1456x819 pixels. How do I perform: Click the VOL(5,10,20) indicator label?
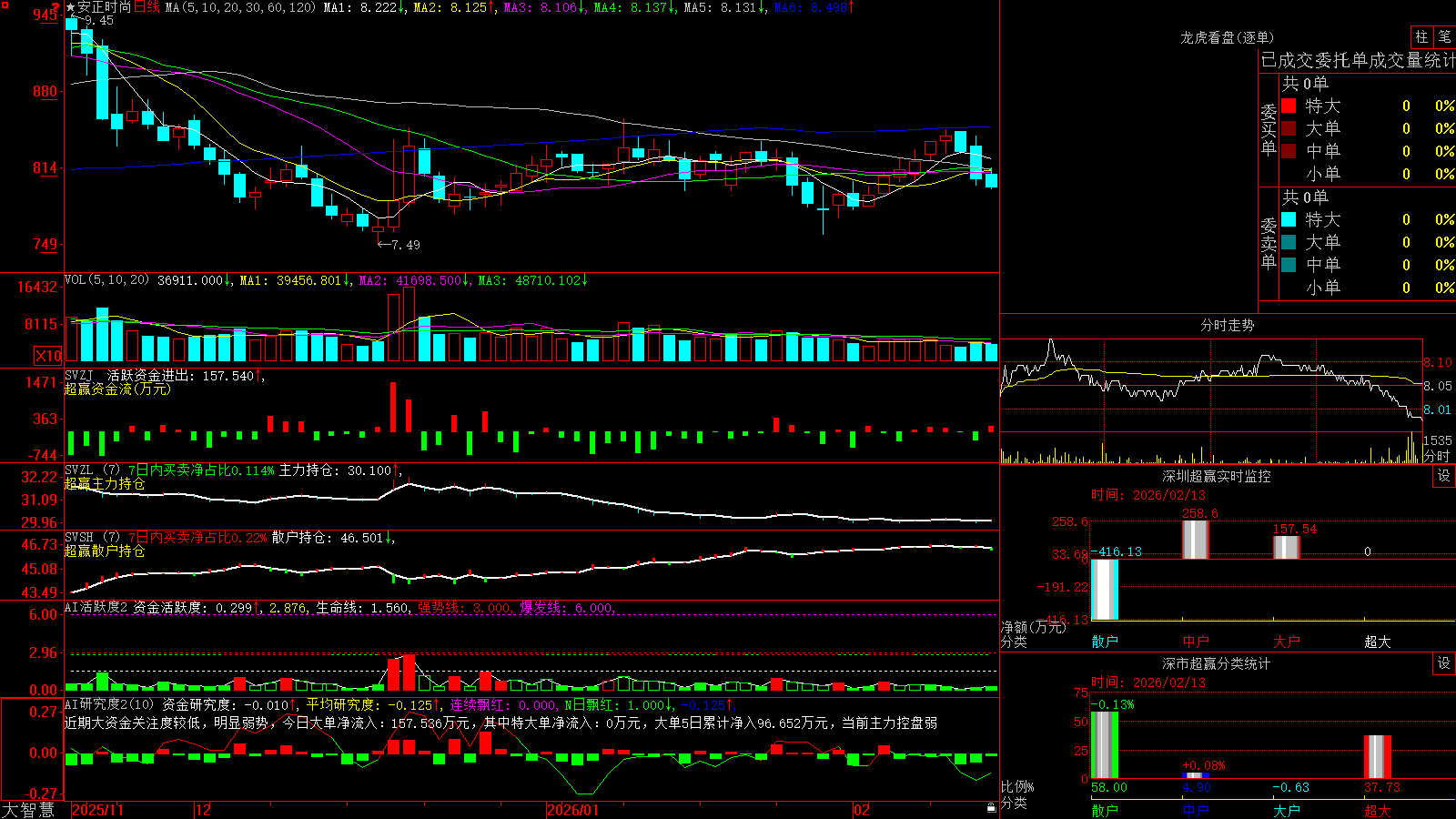pos(106,280)
